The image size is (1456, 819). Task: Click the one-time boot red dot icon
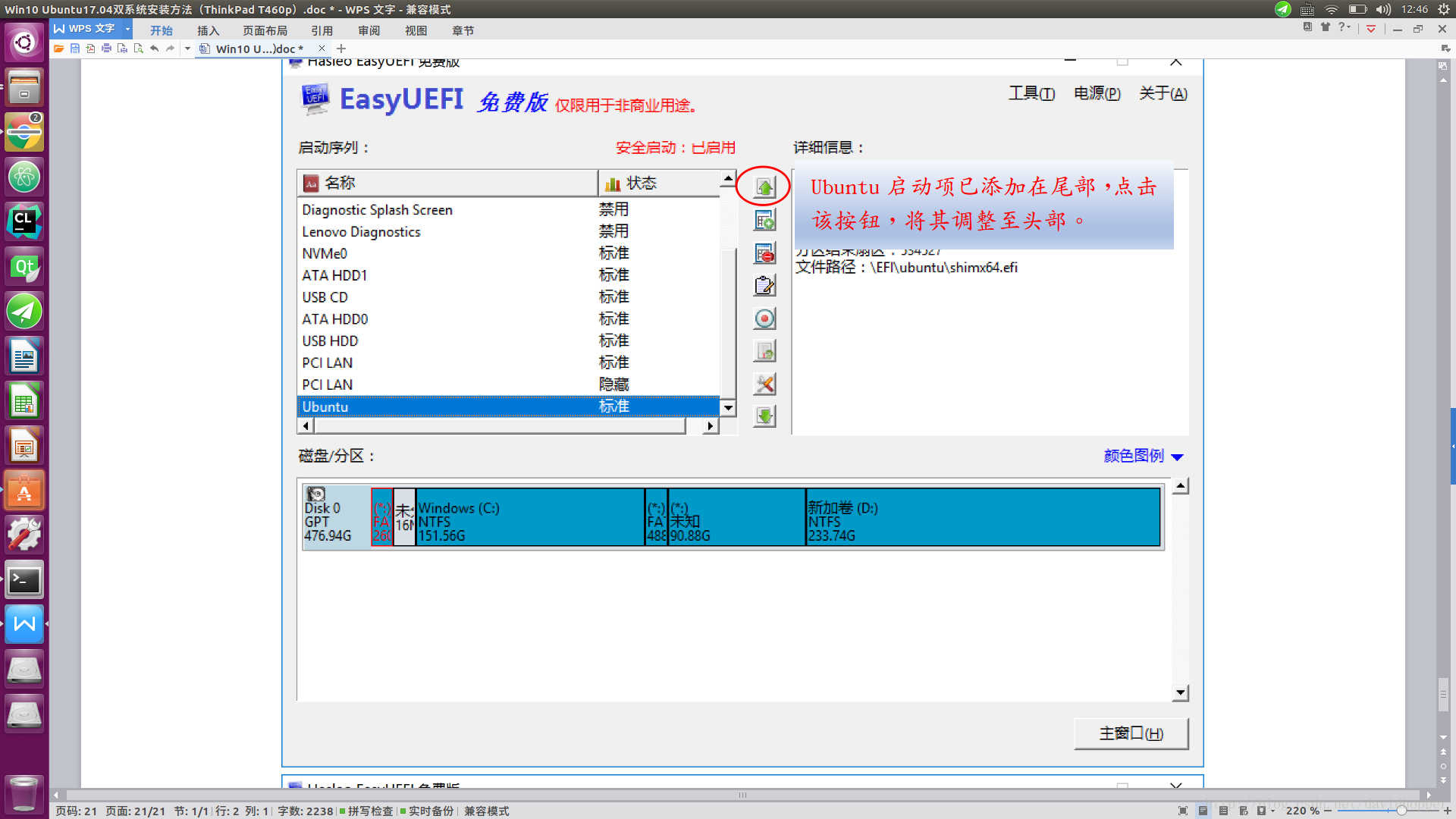point(764,318)
